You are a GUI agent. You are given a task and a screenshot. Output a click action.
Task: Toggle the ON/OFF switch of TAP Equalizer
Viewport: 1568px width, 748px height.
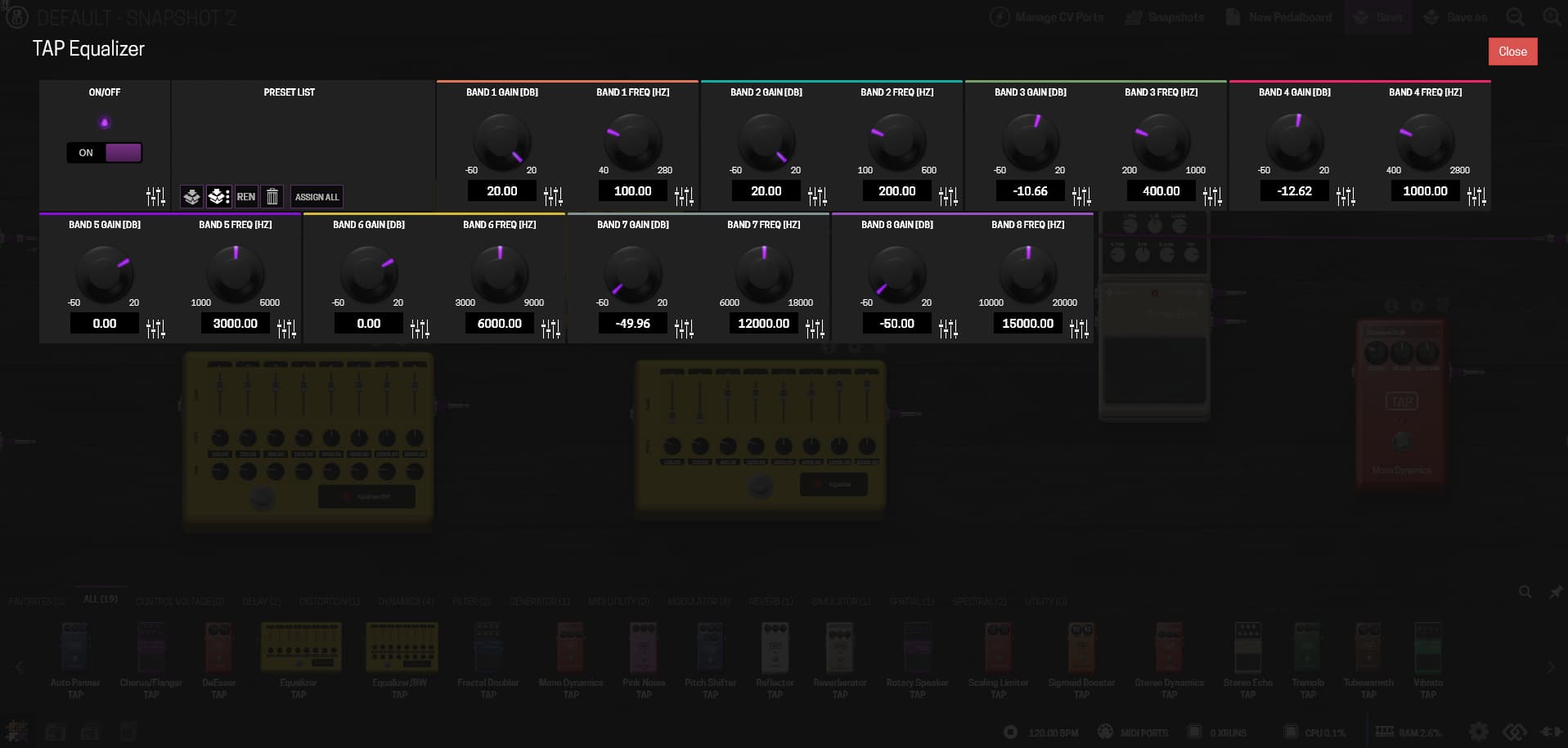point(105,153)
